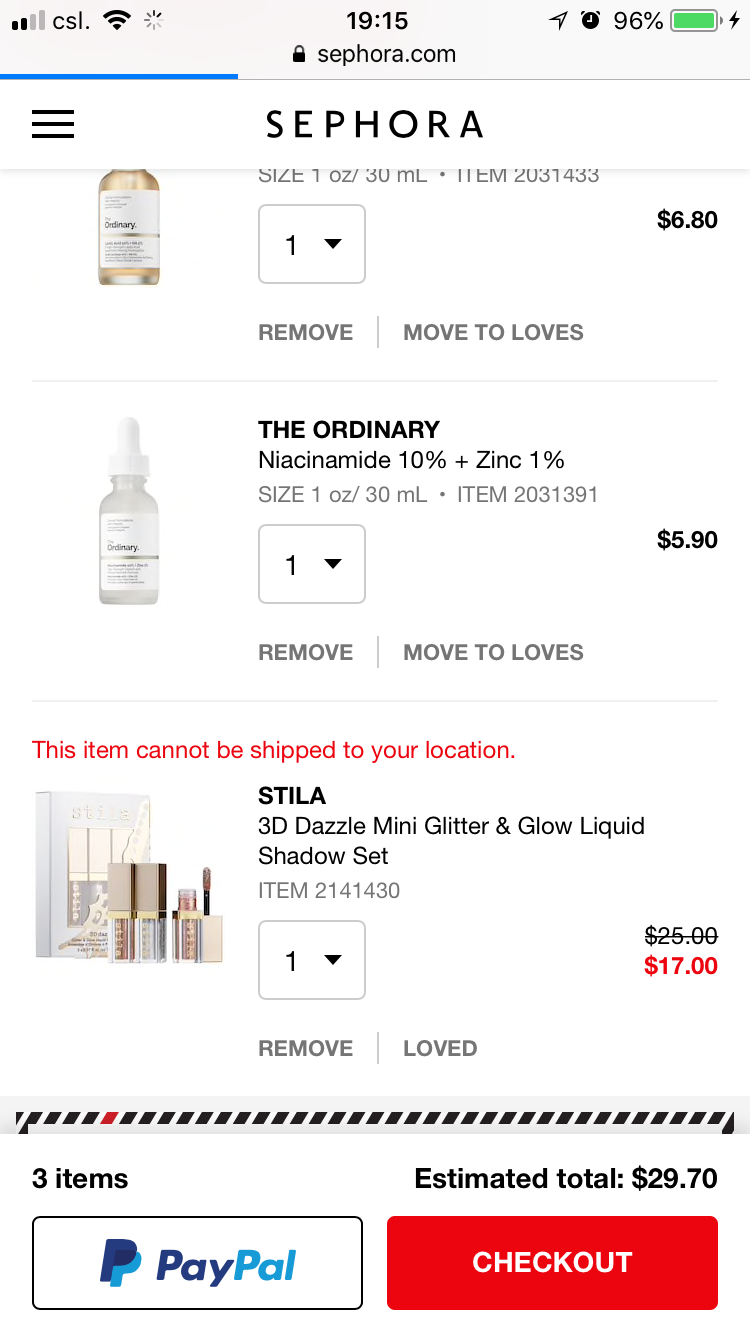Remove the Niacinamide 10% + Zinc 1% item
The width and height of the screenshot is (750, 1334).
click(305, 652)
